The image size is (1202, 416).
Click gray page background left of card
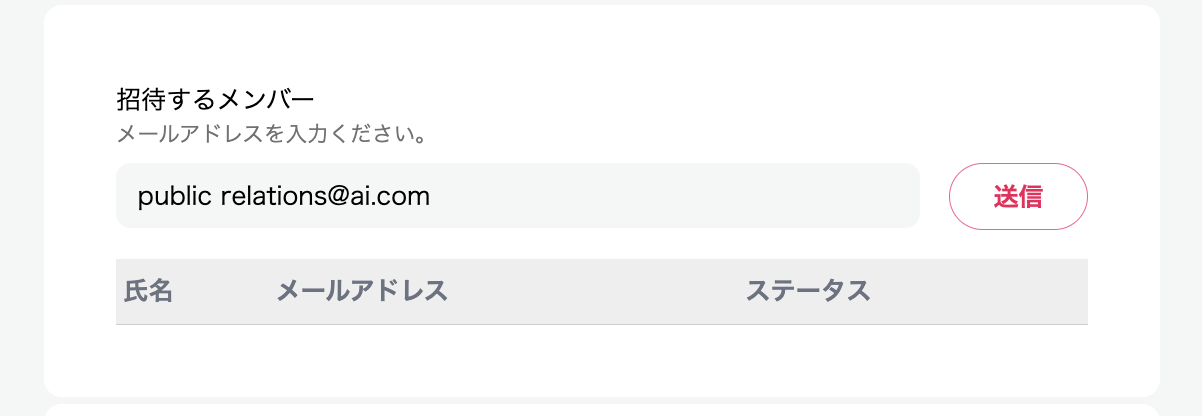click(x=20, y=200)
